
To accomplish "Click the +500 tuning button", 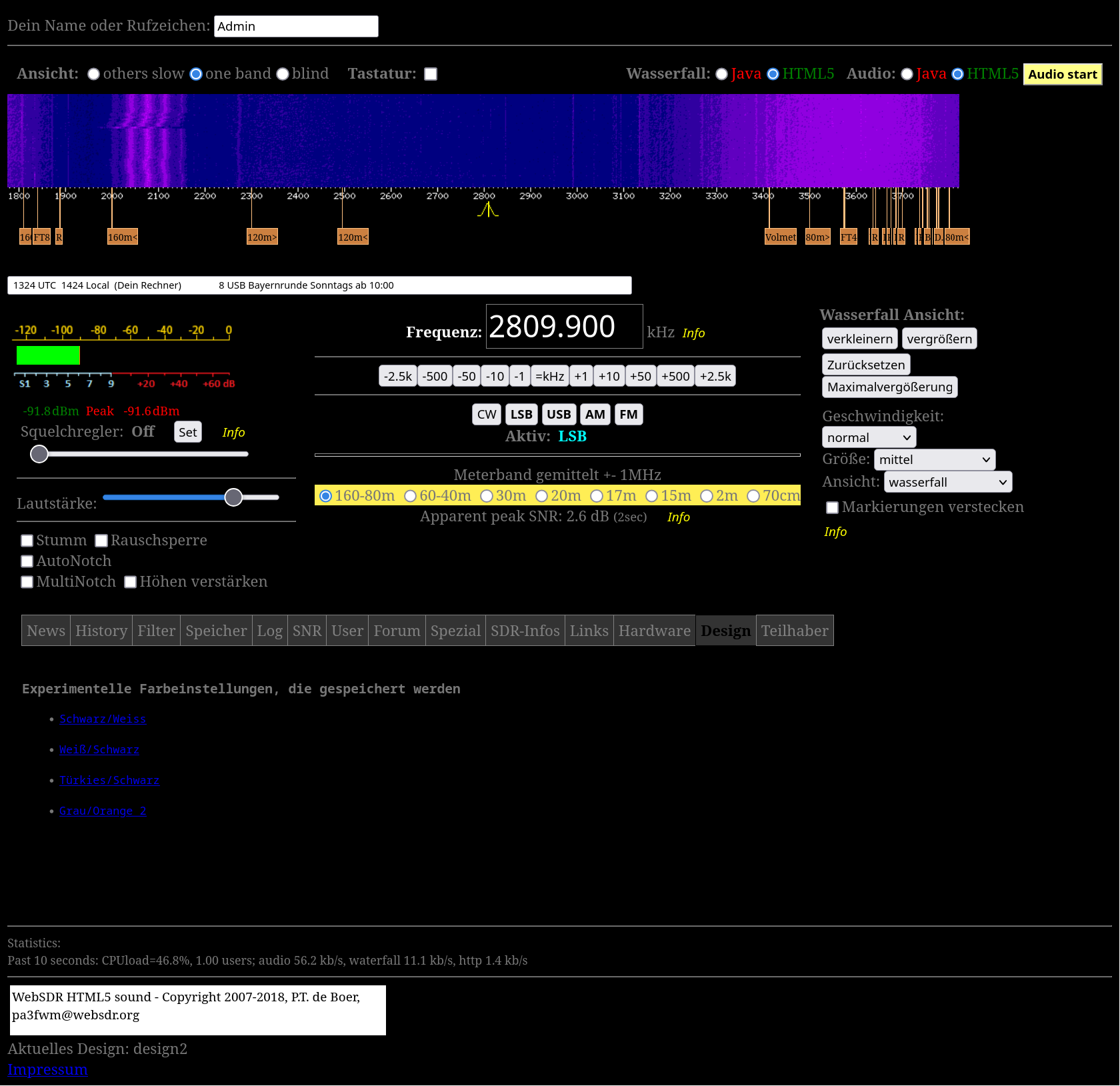I will pos(675,376).
